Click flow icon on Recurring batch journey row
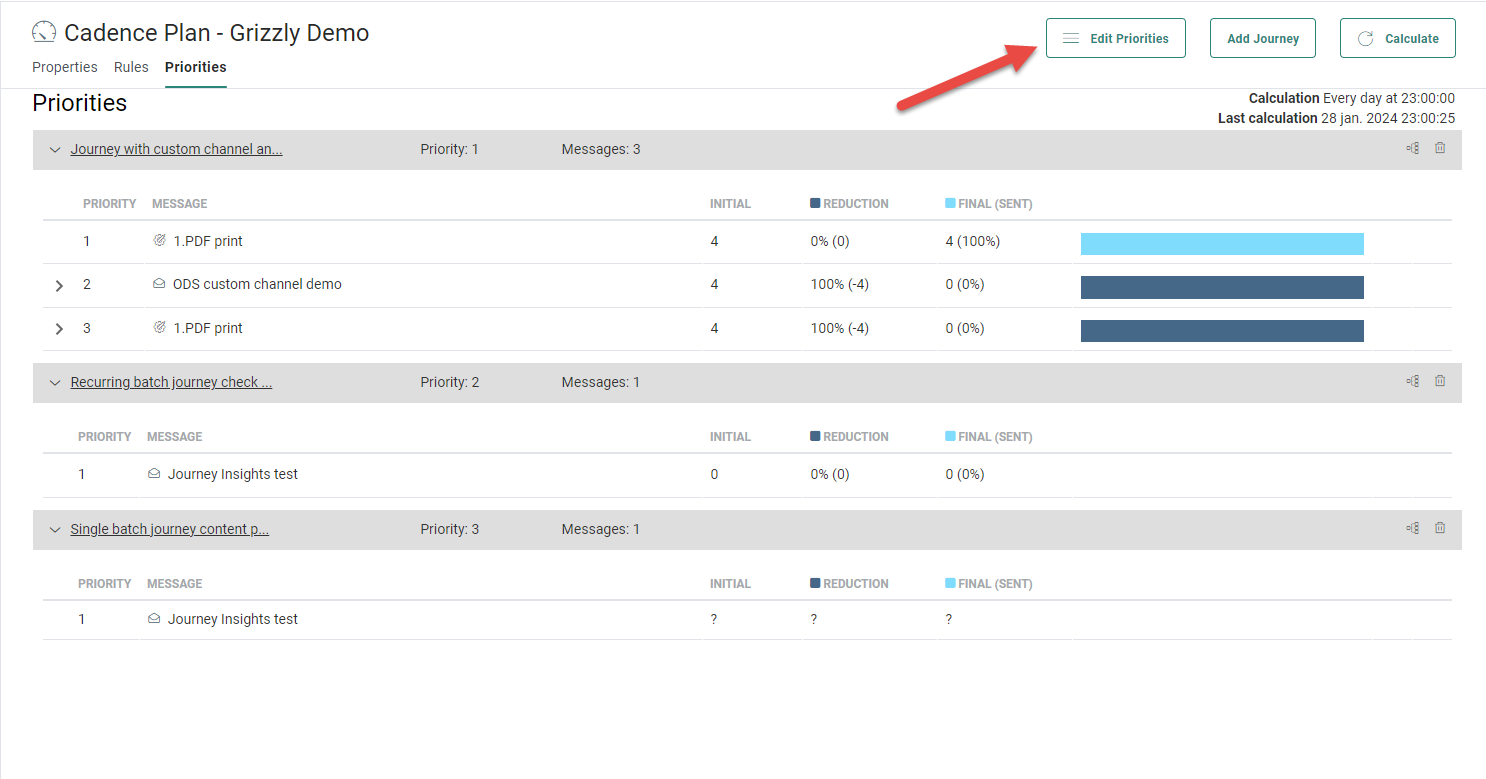 click(x=1412, y=381)
